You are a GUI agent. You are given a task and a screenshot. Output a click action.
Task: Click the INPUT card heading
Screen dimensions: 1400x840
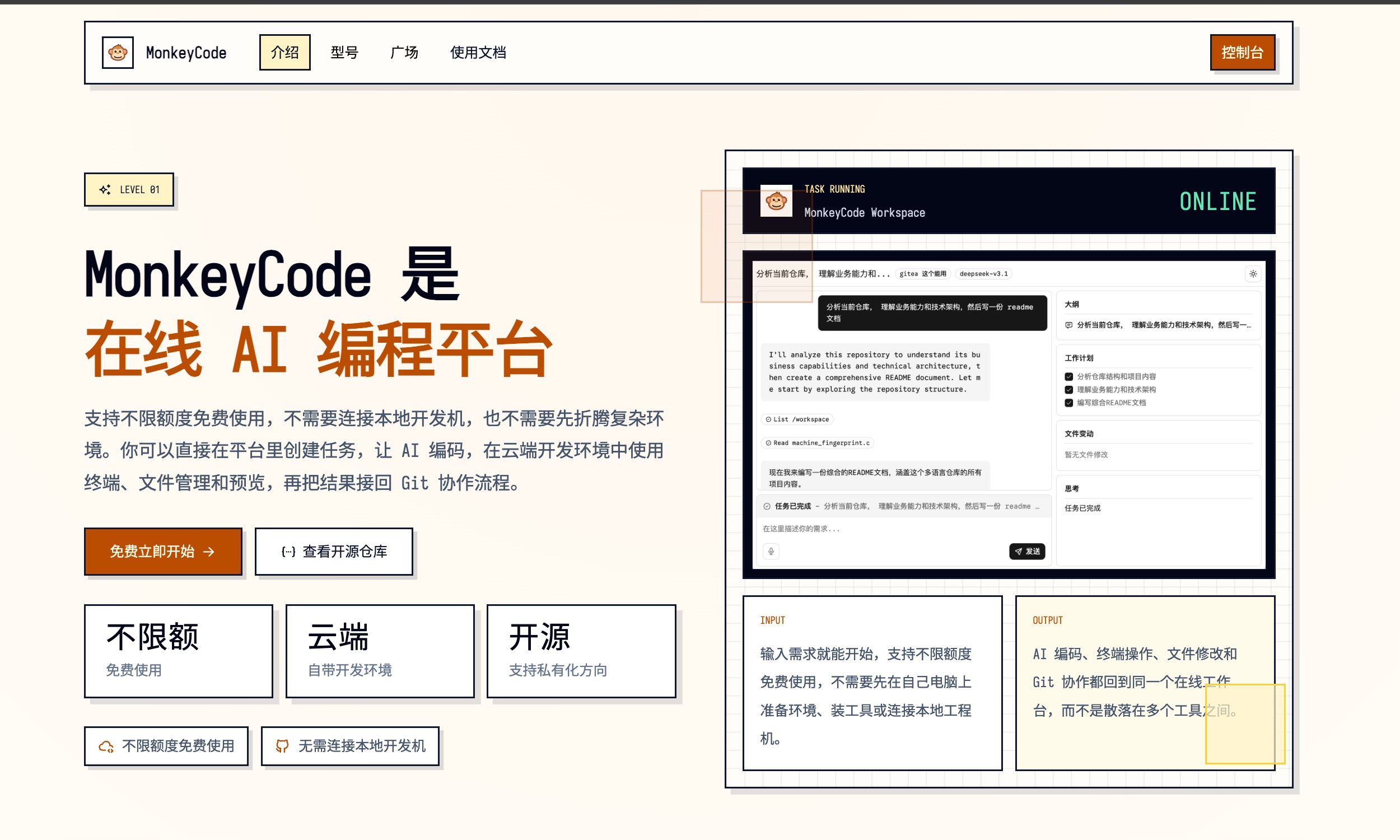point(772,620)
